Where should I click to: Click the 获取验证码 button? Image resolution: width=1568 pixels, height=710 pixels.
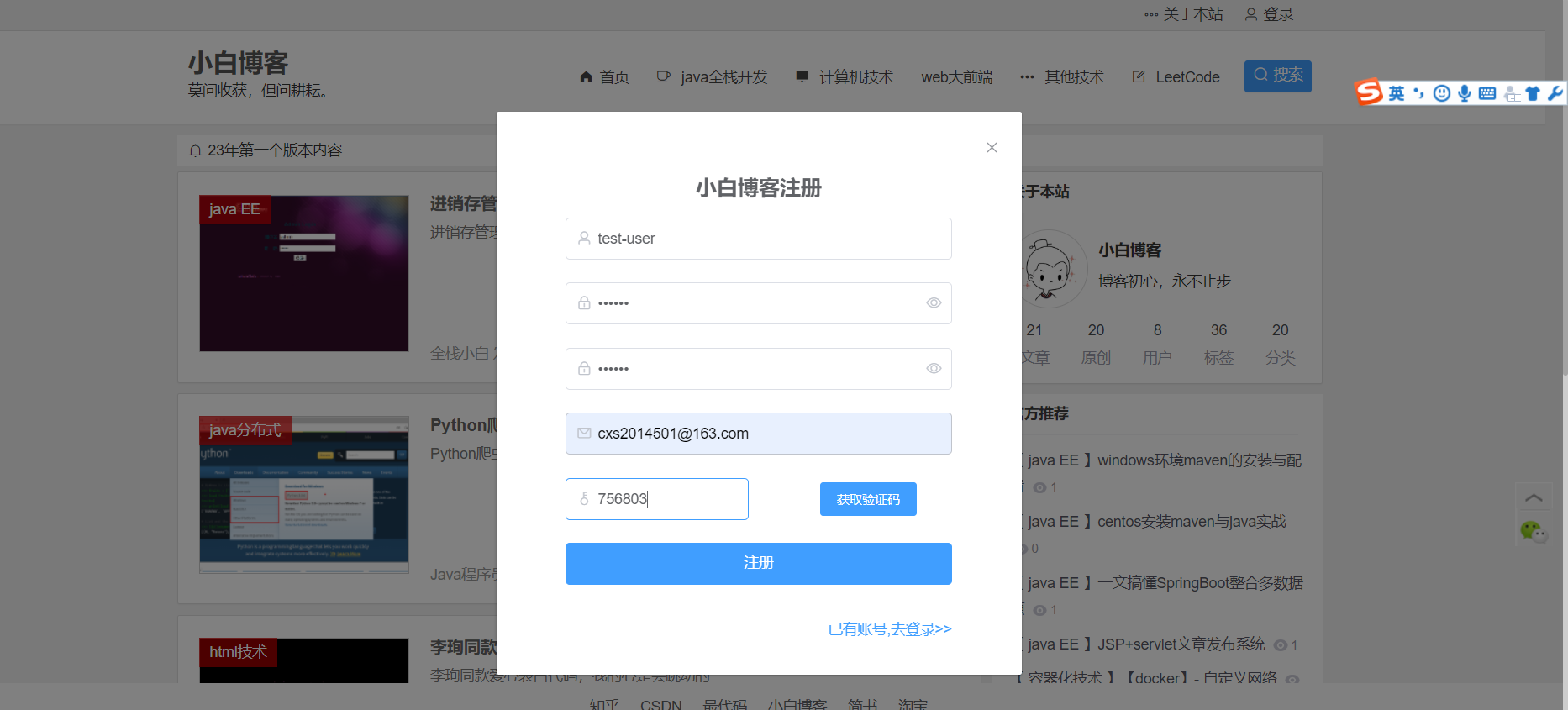coord(868,499)
